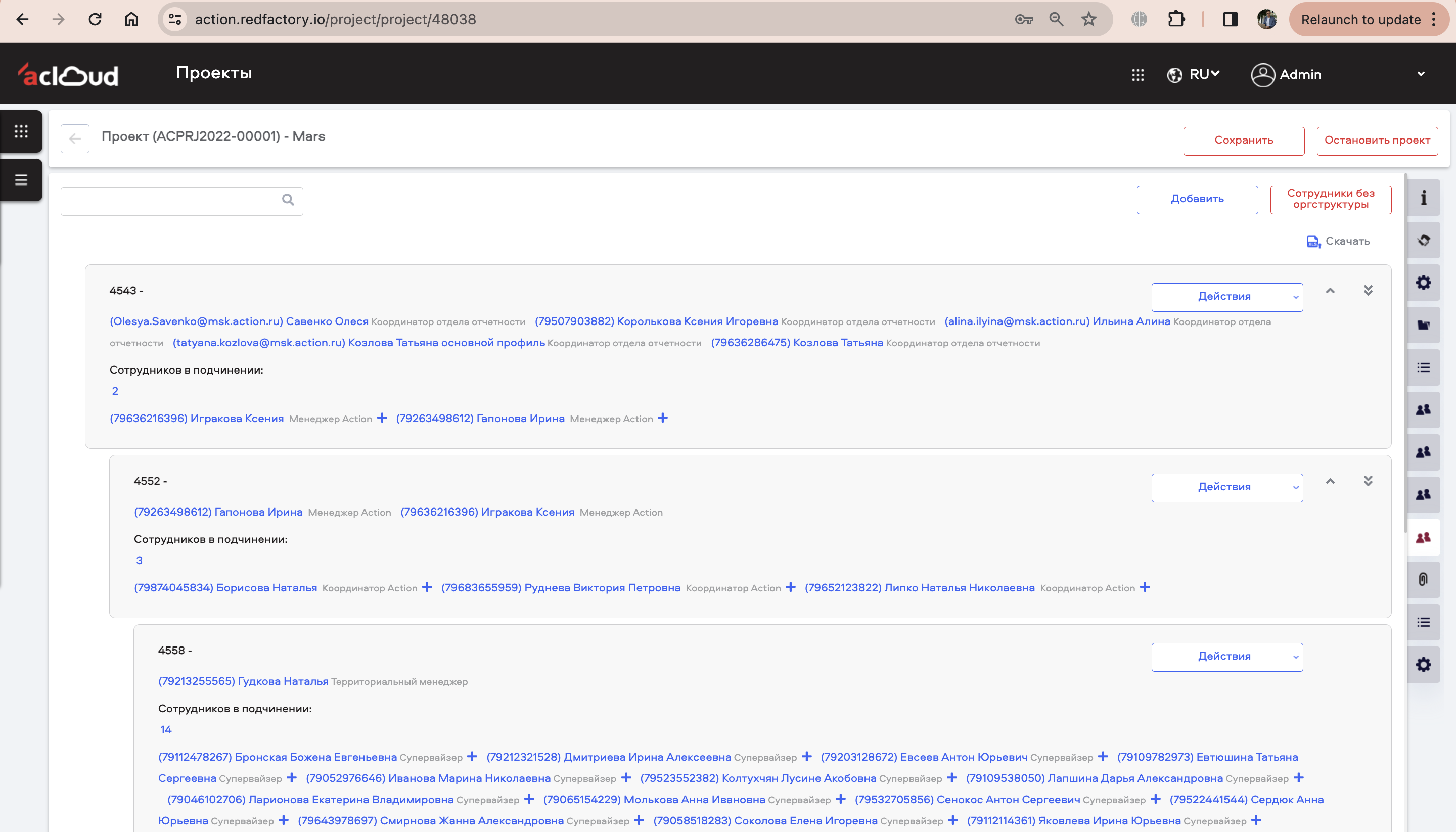Screen dimensions: 1456x832
Task: Click the plus beside Дмитриева Ирина Алексеевна
Action: (x=806, y=757)
